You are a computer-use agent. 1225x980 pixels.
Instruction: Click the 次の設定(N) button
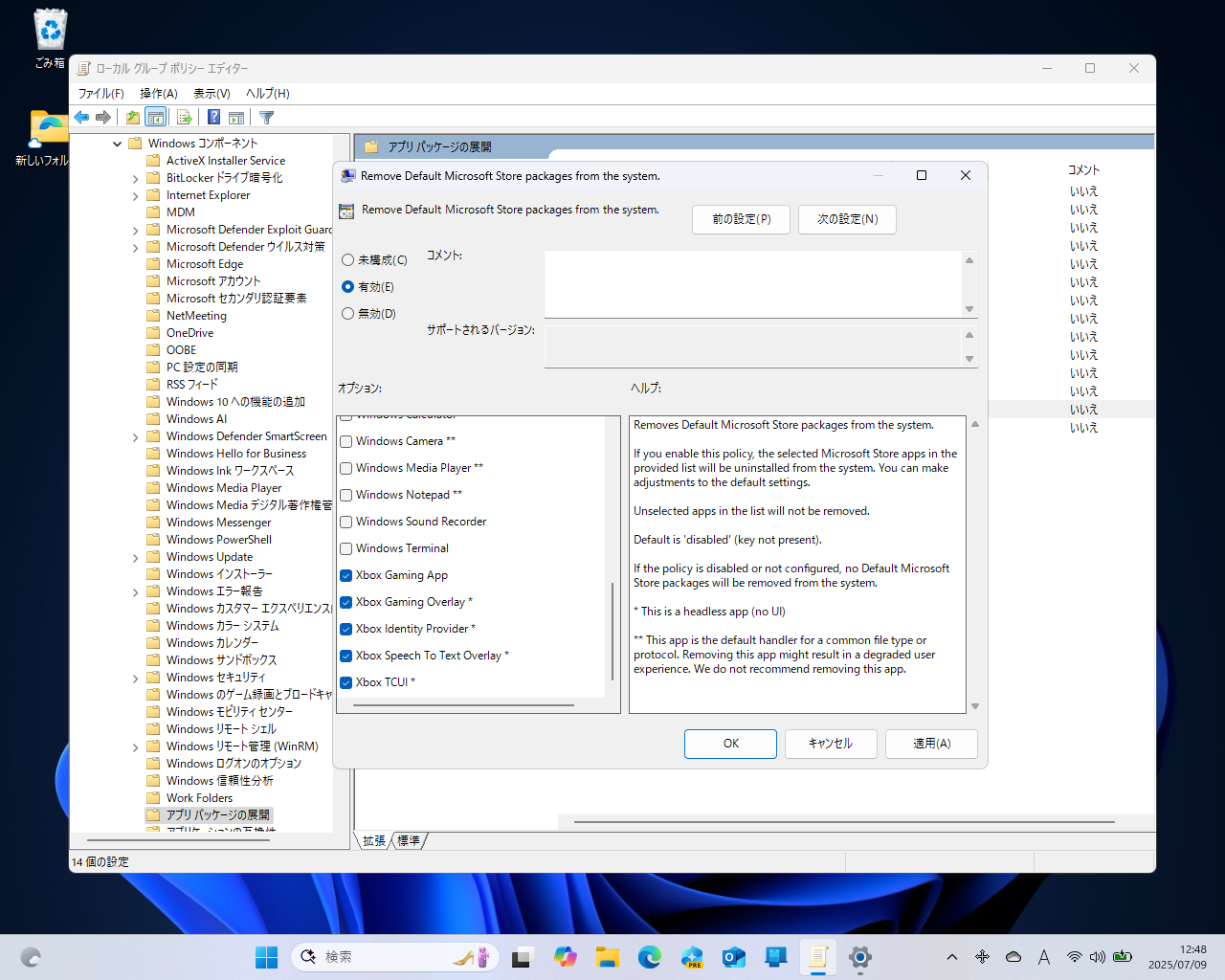click(x=847, y=219)
